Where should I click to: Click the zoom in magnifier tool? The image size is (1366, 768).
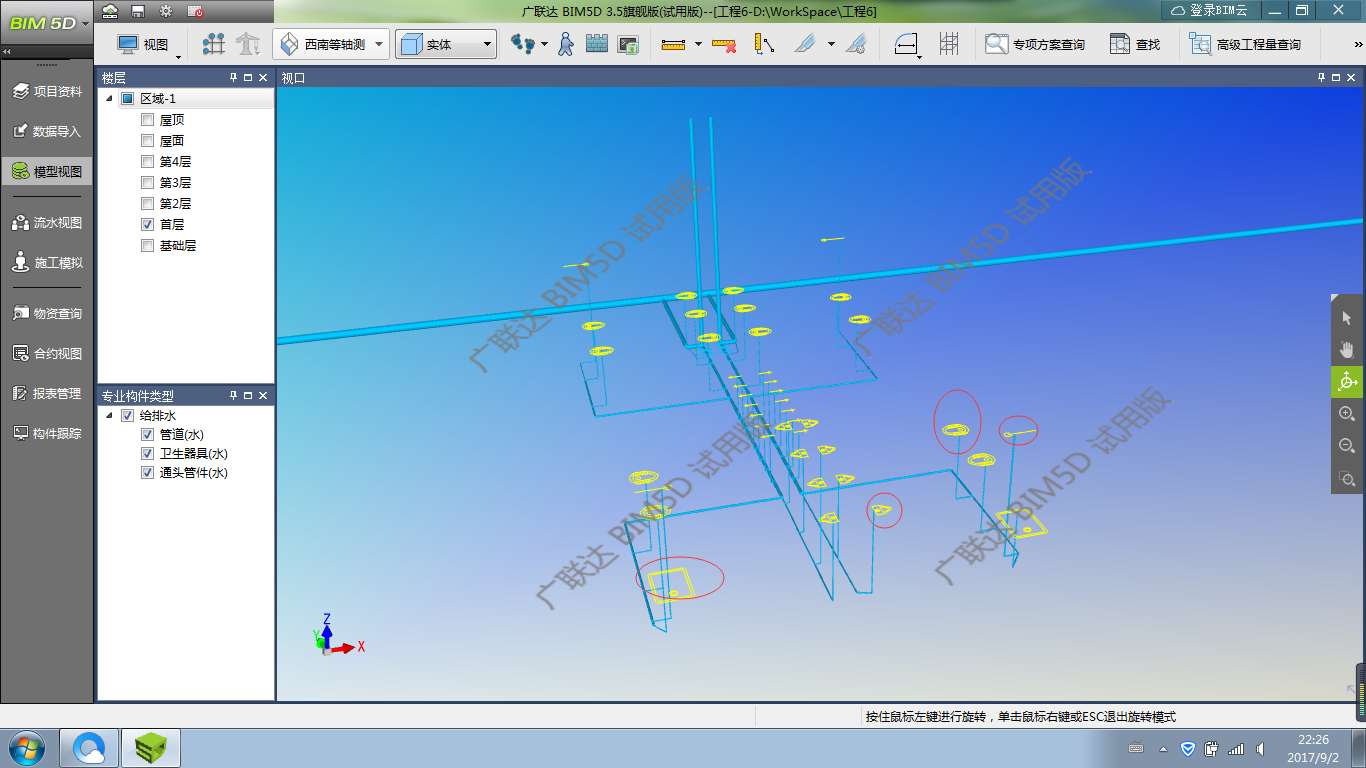pyautogui.click(x=1346, y=414)
